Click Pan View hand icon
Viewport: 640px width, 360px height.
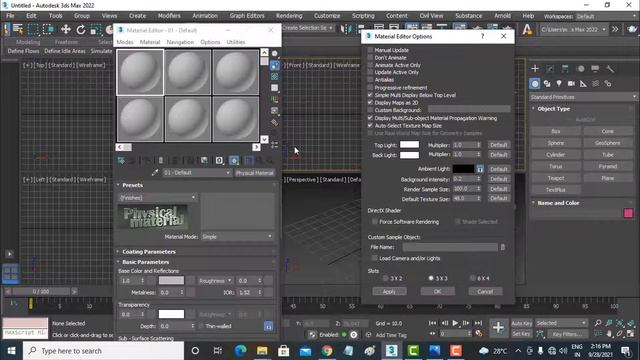609,334
